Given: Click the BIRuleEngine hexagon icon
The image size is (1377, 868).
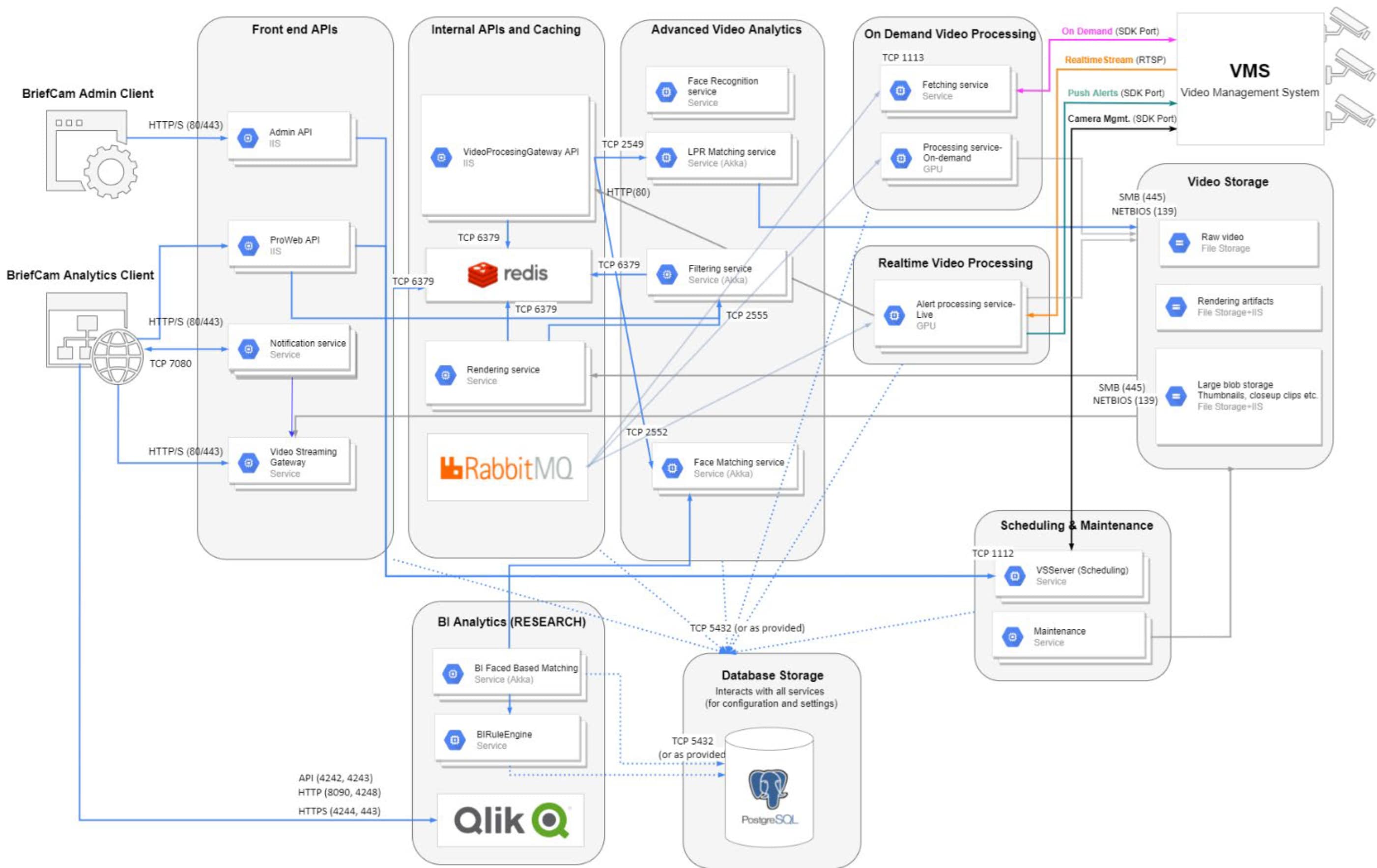Looking at the screenshot, I should pyautogui.click(x=455, y=740).
